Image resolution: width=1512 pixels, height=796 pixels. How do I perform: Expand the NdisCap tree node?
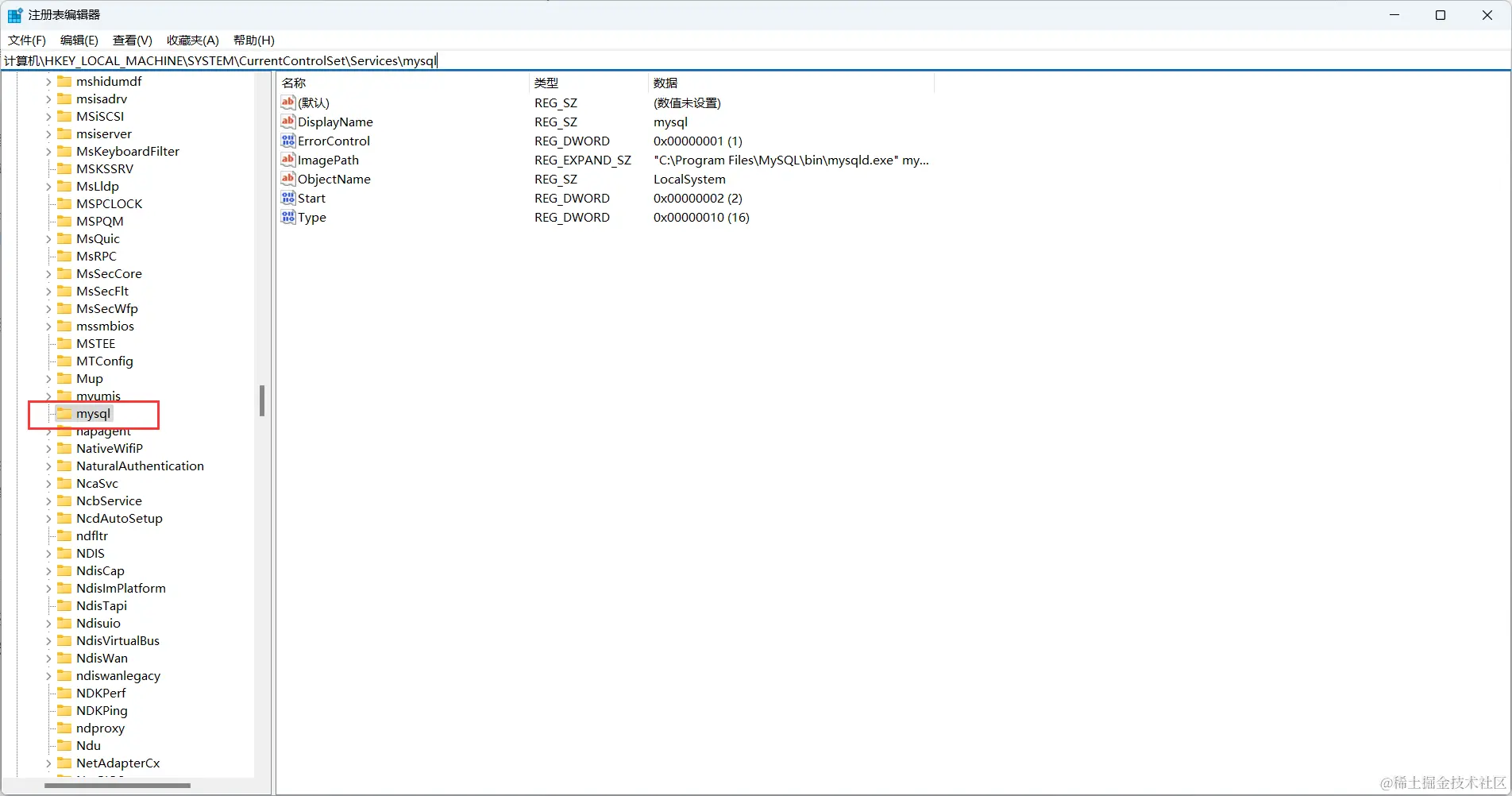pos(48,570)
